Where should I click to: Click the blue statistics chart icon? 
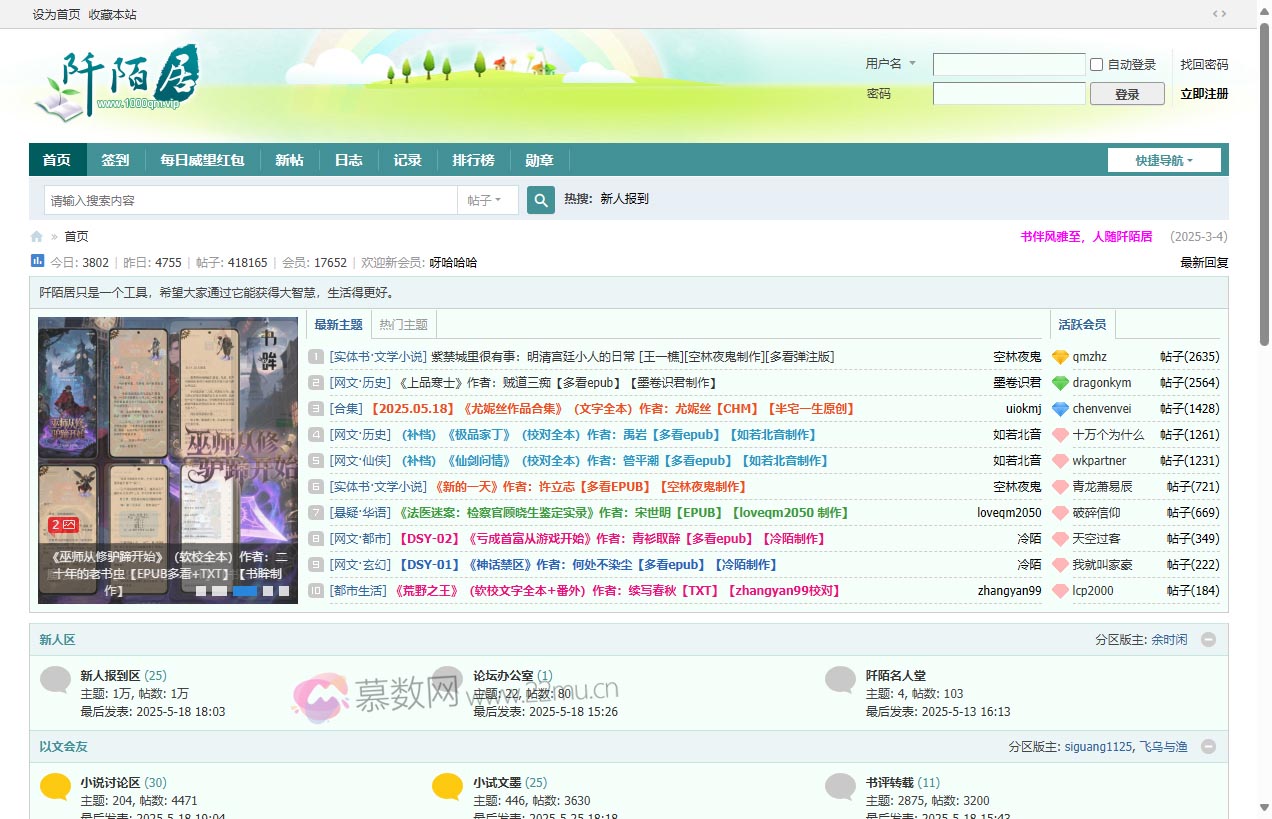(37, 261)
